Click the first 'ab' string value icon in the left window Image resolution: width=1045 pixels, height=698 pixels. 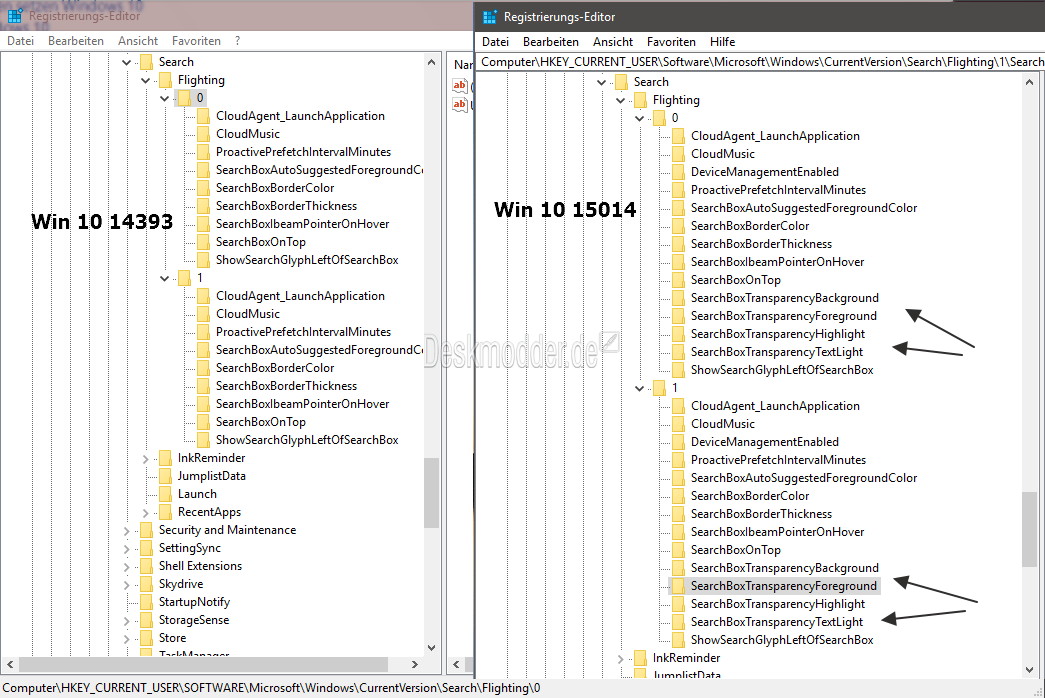click(x=460, y=85)
